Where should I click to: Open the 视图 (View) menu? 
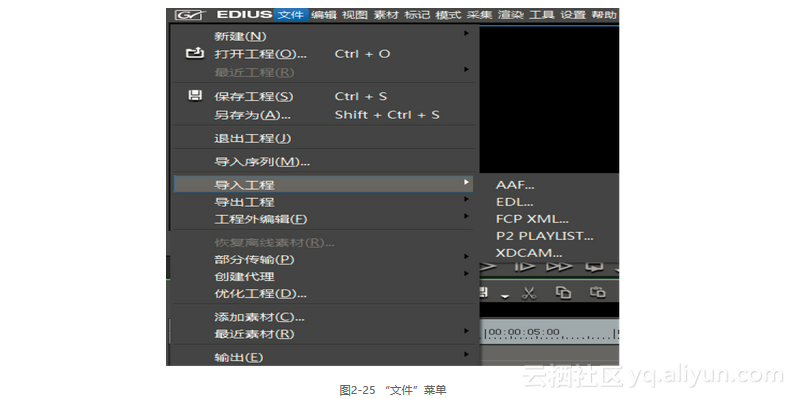click(354, 15)
